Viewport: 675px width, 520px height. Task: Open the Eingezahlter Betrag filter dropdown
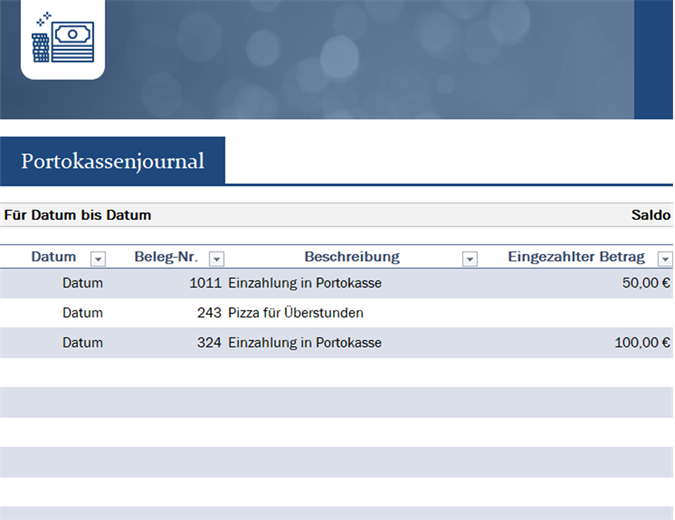pos(665,259)
